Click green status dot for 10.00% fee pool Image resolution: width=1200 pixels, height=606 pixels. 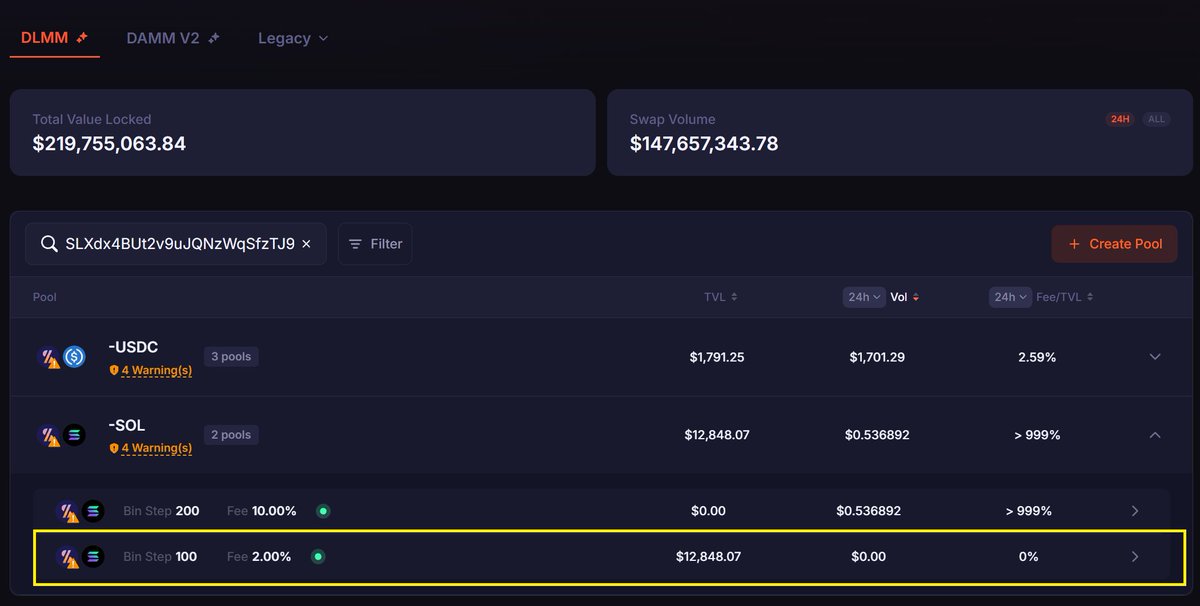tap(323, 511)
